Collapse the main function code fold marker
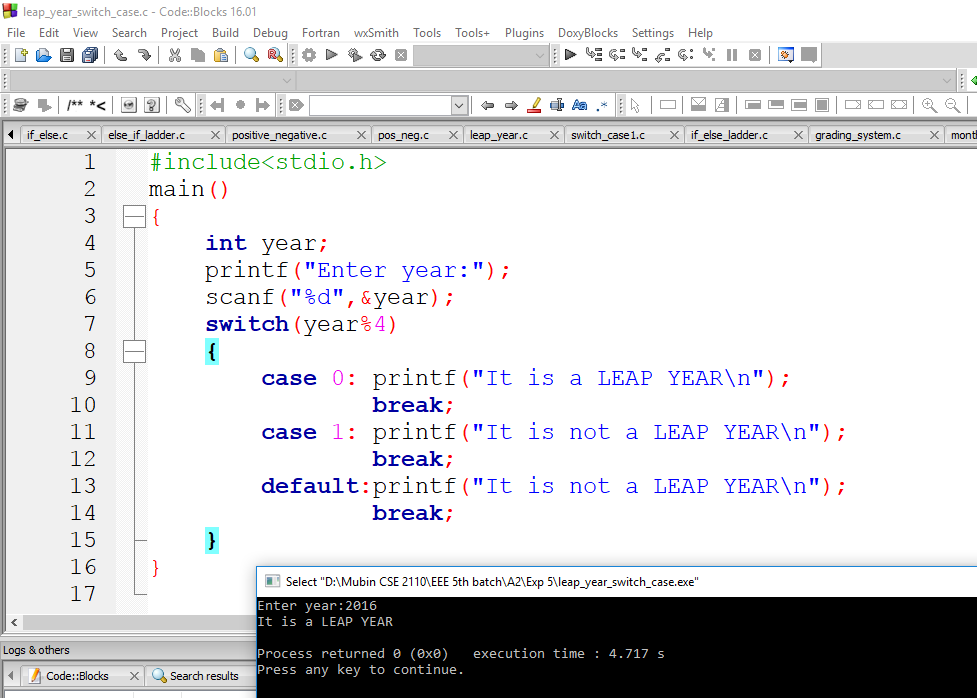 [134, 215]
